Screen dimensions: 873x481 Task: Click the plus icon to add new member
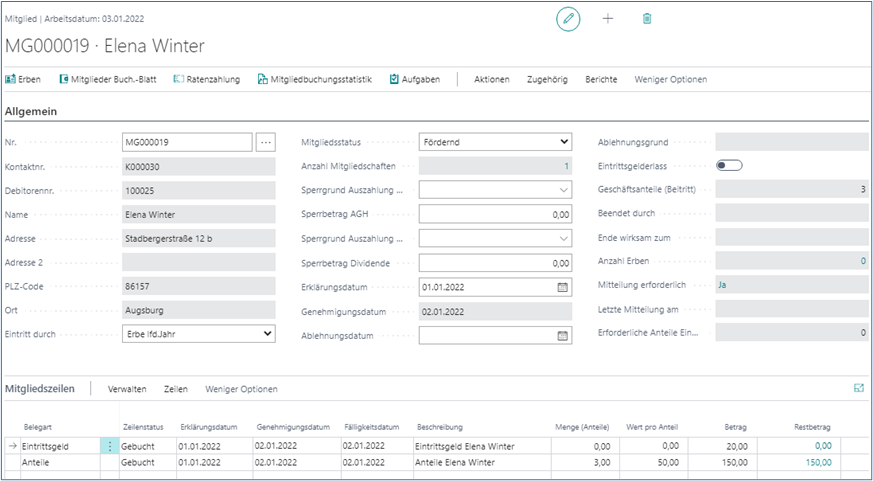pos(608,19)
